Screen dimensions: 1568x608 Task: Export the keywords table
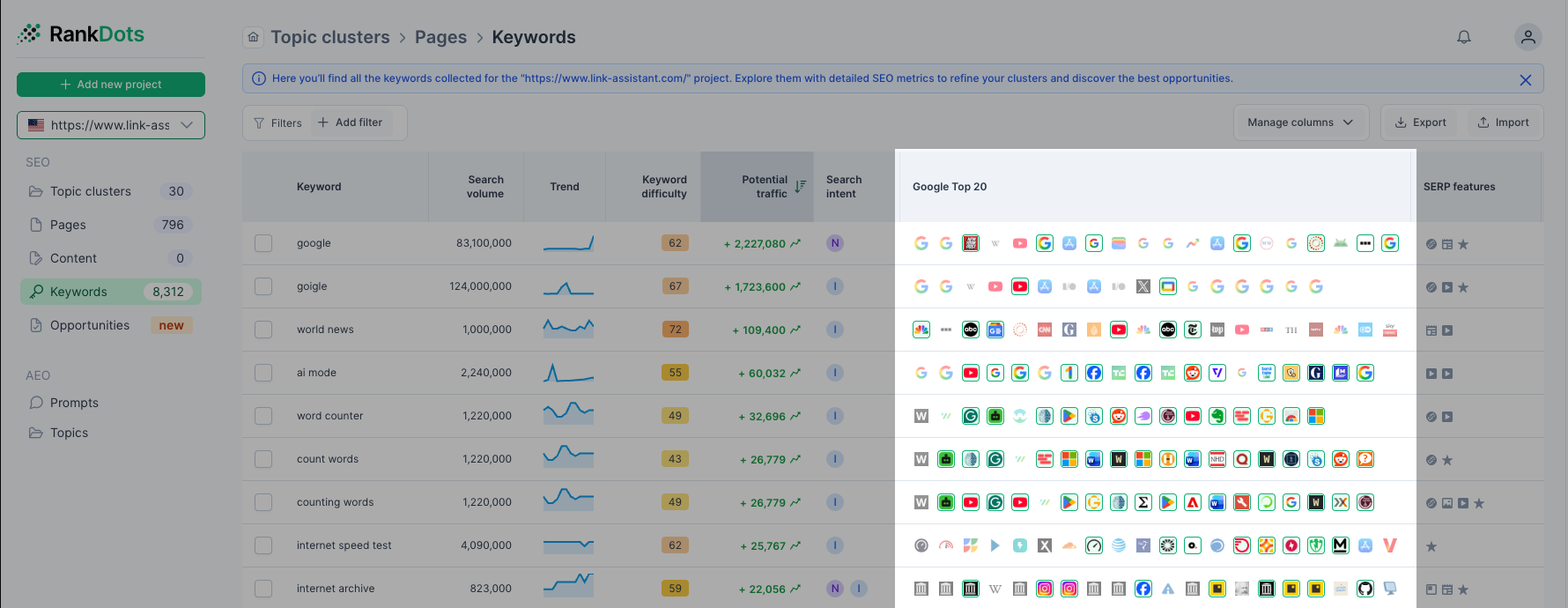pyautogui.click(x=1420, y=122)
